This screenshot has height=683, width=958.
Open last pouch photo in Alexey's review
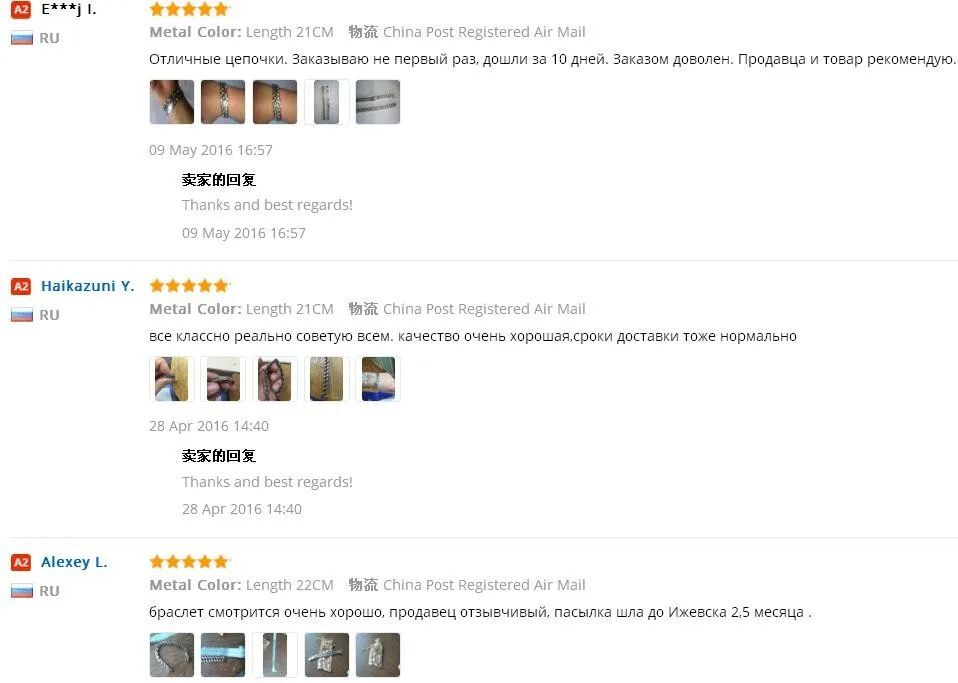pos(378,655)
